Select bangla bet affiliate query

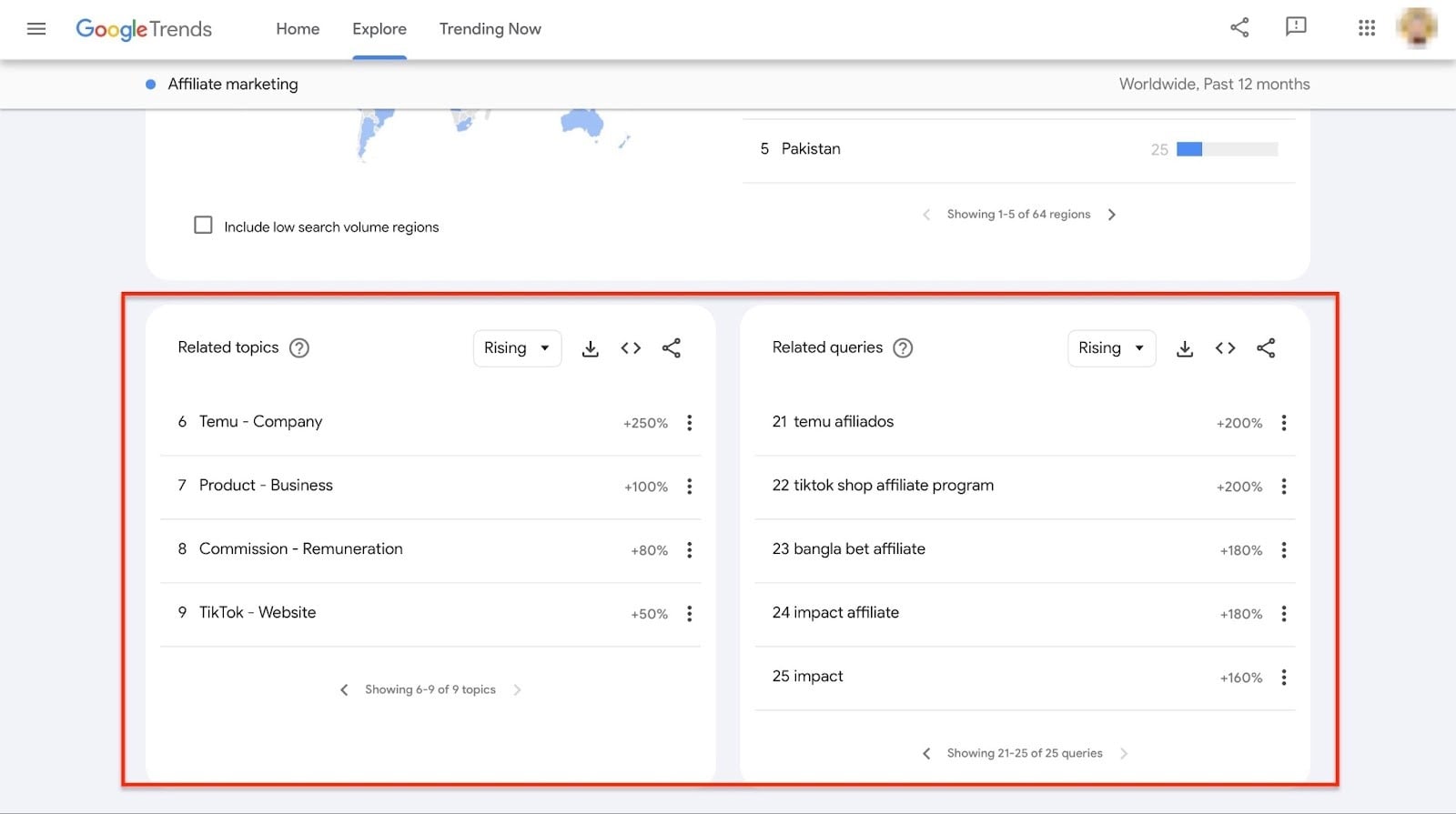859,549
